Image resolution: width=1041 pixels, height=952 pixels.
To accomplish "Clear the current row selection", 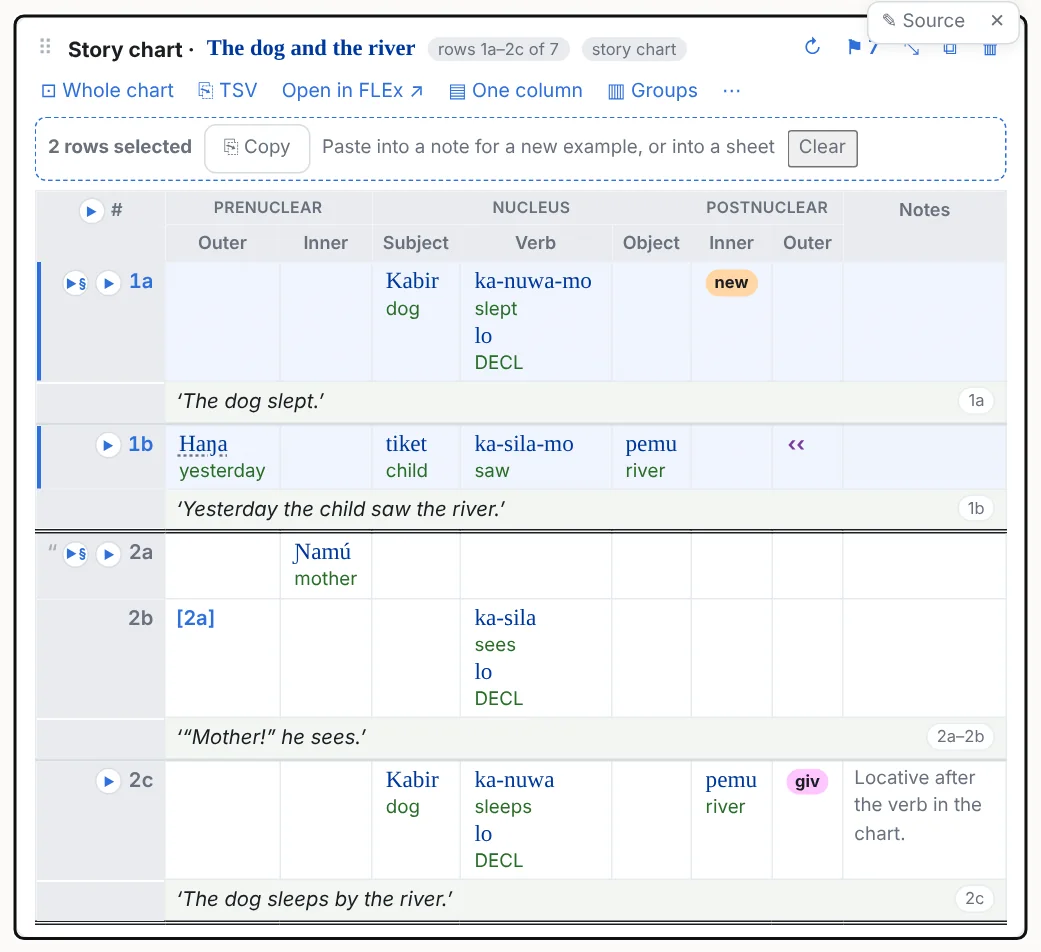I will point(823,147).
